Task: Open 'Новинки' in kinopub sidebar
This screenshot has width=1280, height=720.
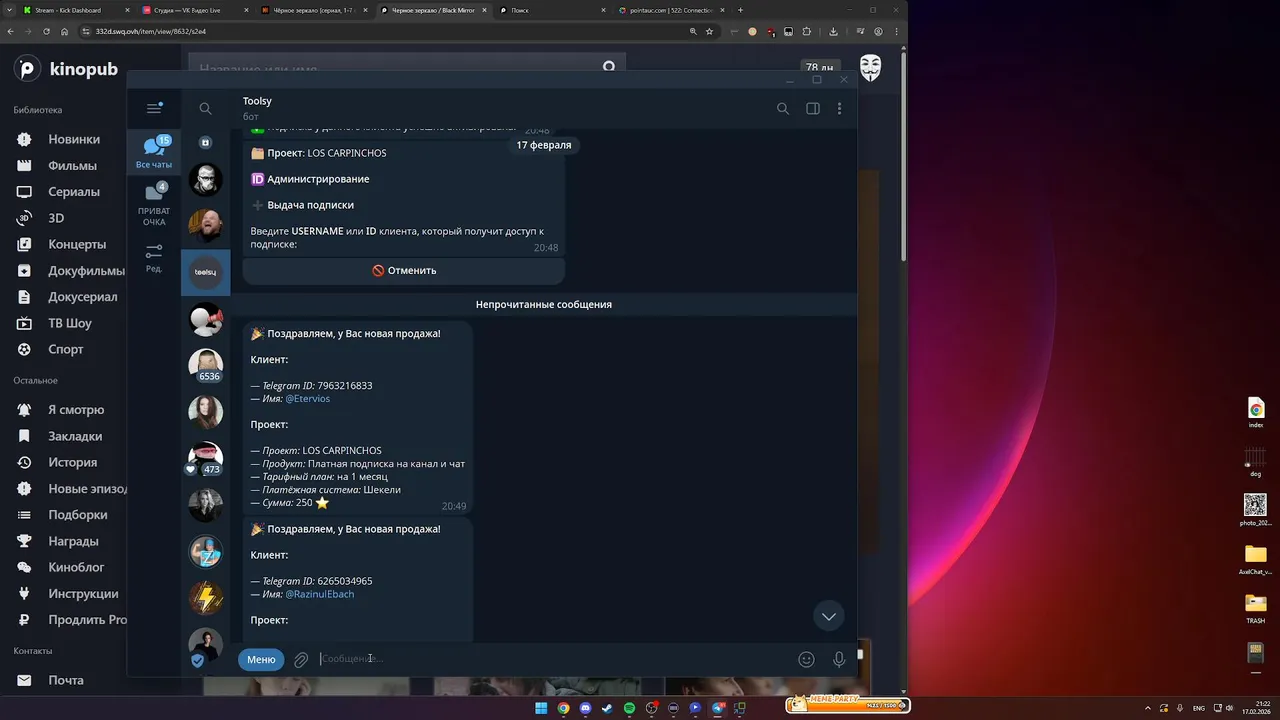Action: coord(74,139)
